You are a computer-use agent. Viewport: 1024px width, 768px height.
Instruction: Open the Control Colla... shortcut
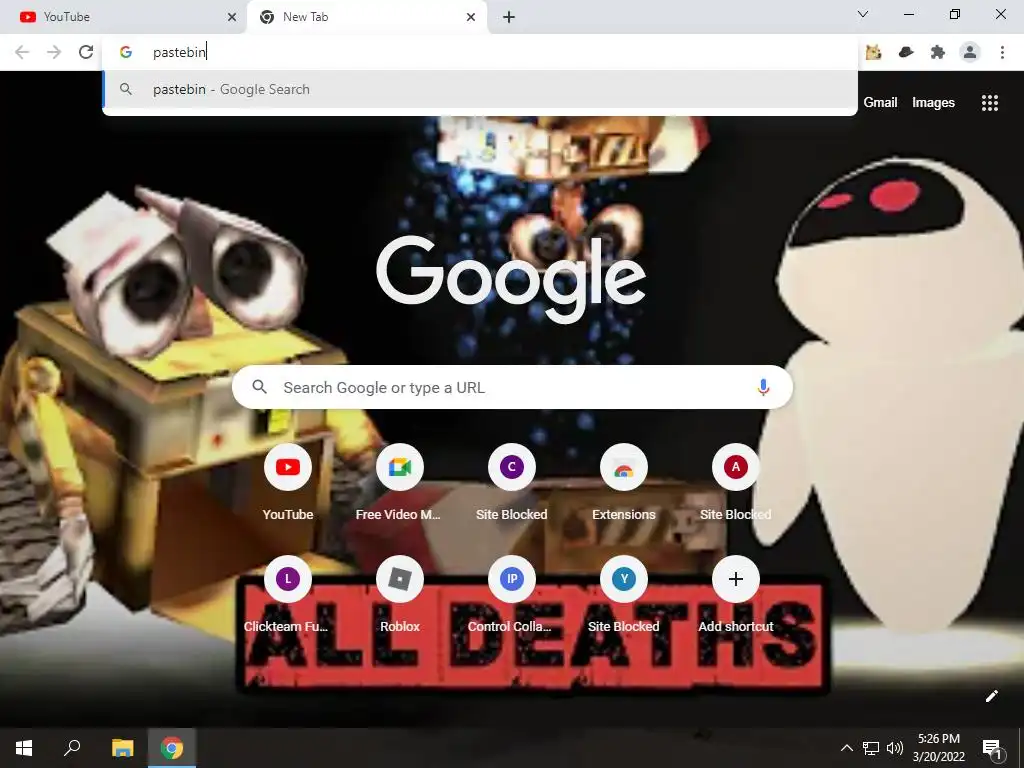pyautogui.click(x=512, y=595)
